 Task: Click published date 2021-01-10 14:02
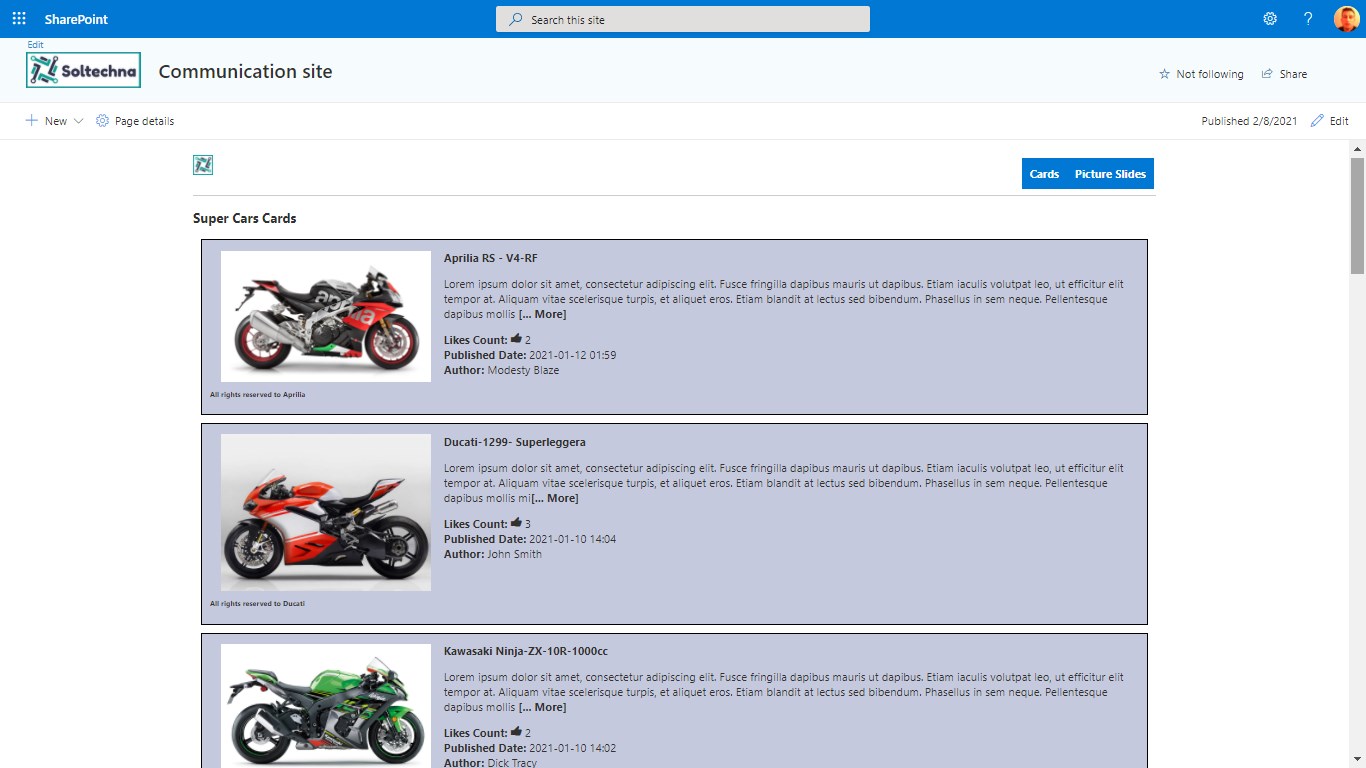pos(572,748)
